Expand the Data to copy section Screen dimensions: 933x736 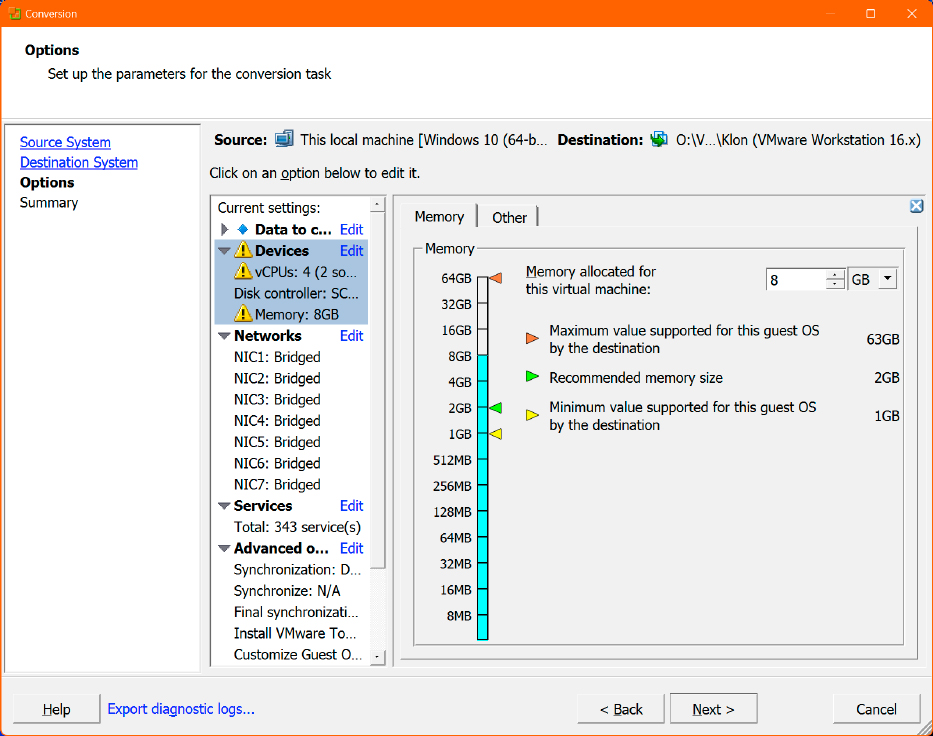224,229
